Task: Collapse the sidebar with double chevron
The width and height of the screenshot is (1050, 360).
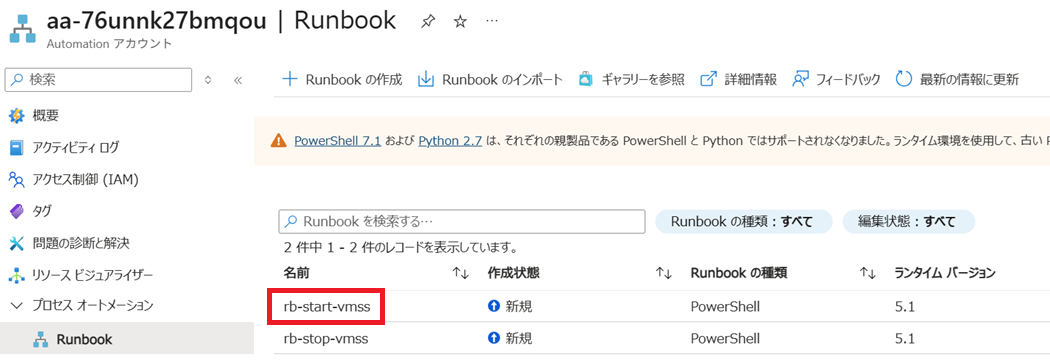Action: tap(237, 80)
